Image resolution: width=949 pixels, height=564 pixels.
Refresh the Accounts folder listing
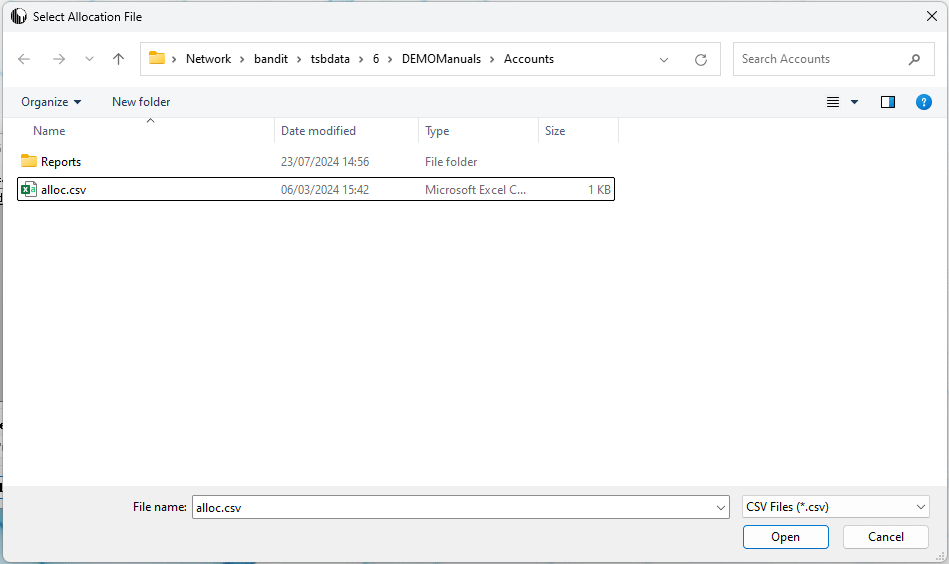[x=701, y=59]
